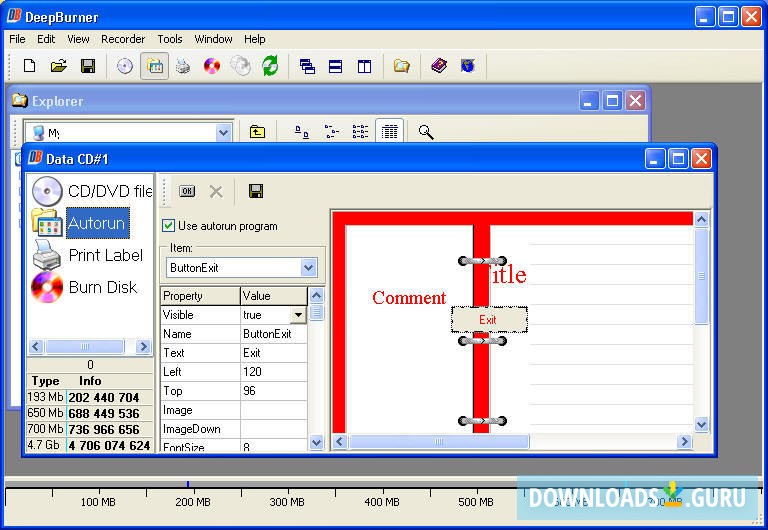This screenshot has height=530, width=768.
Task: Click the horizontal scrollbar thumb of the preview
Action: point(438,441)
